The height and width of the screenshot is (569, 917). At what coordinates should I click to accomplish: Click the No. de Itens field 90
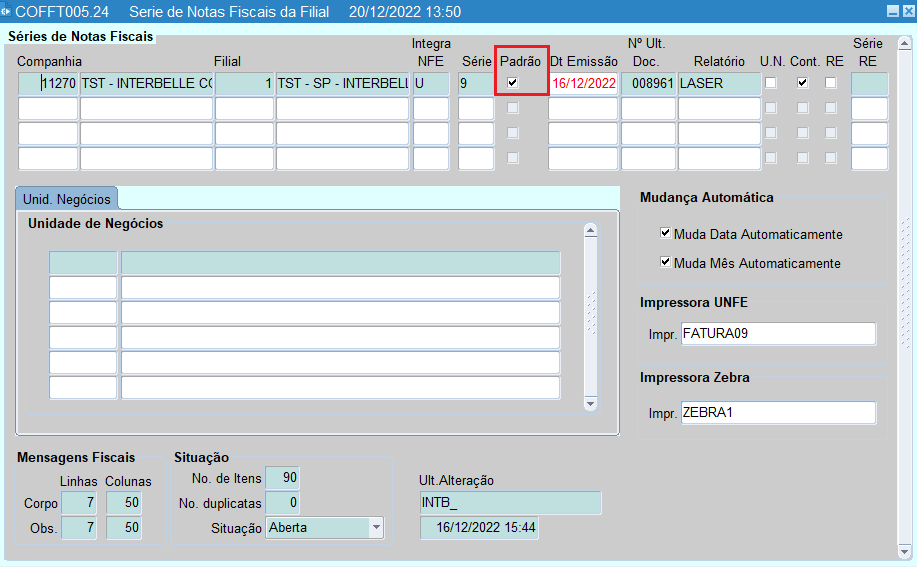point(282,478)
